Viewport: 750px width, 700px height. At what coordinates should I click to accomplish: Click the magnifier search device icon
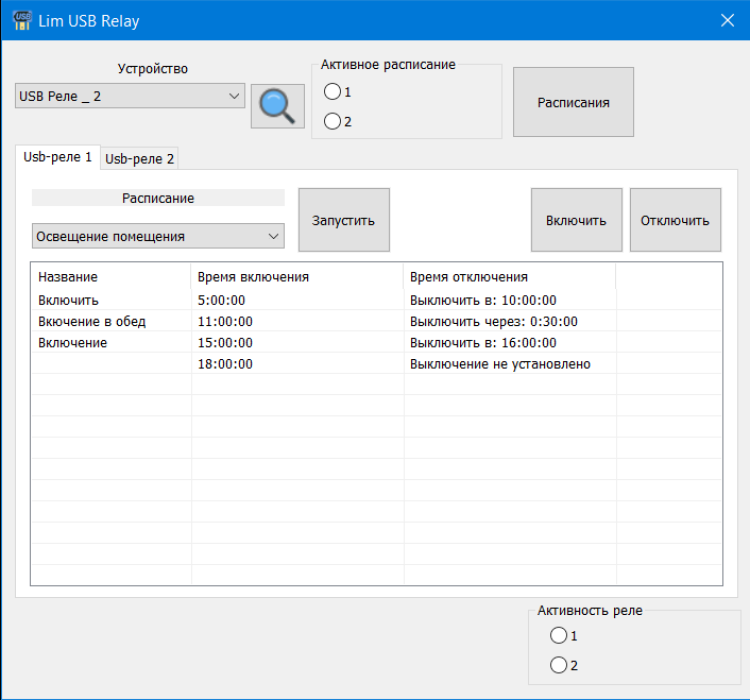[x=277, y=106]
